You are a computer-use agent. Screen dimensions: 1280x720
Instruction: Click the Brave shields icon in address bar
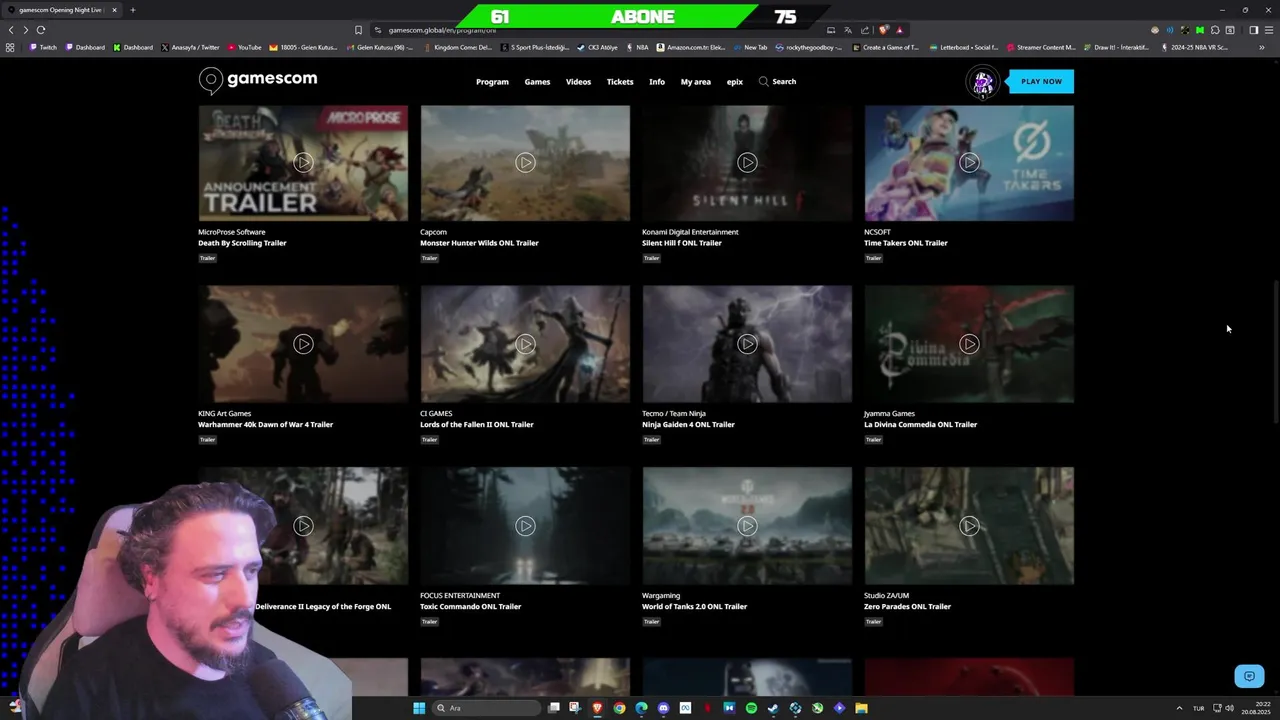pyautogui.click(x=883, y=30)
